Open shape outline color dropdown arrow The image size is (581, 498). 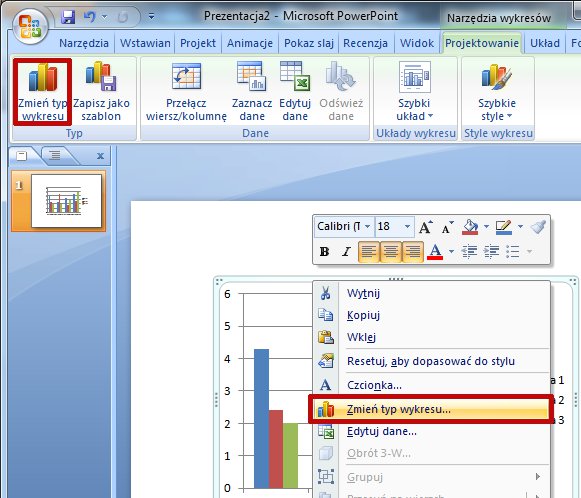520,226
